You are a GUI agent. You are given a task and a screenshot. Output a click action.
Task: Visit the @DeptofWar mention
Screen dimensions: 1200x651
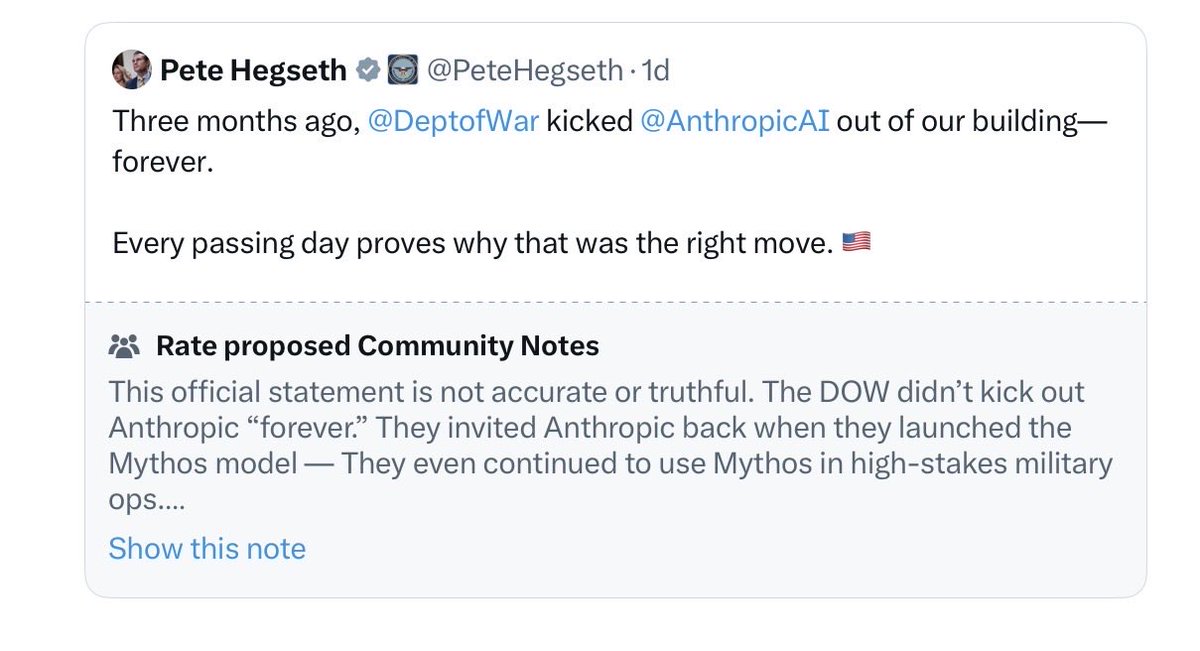(x=454, y=122)
